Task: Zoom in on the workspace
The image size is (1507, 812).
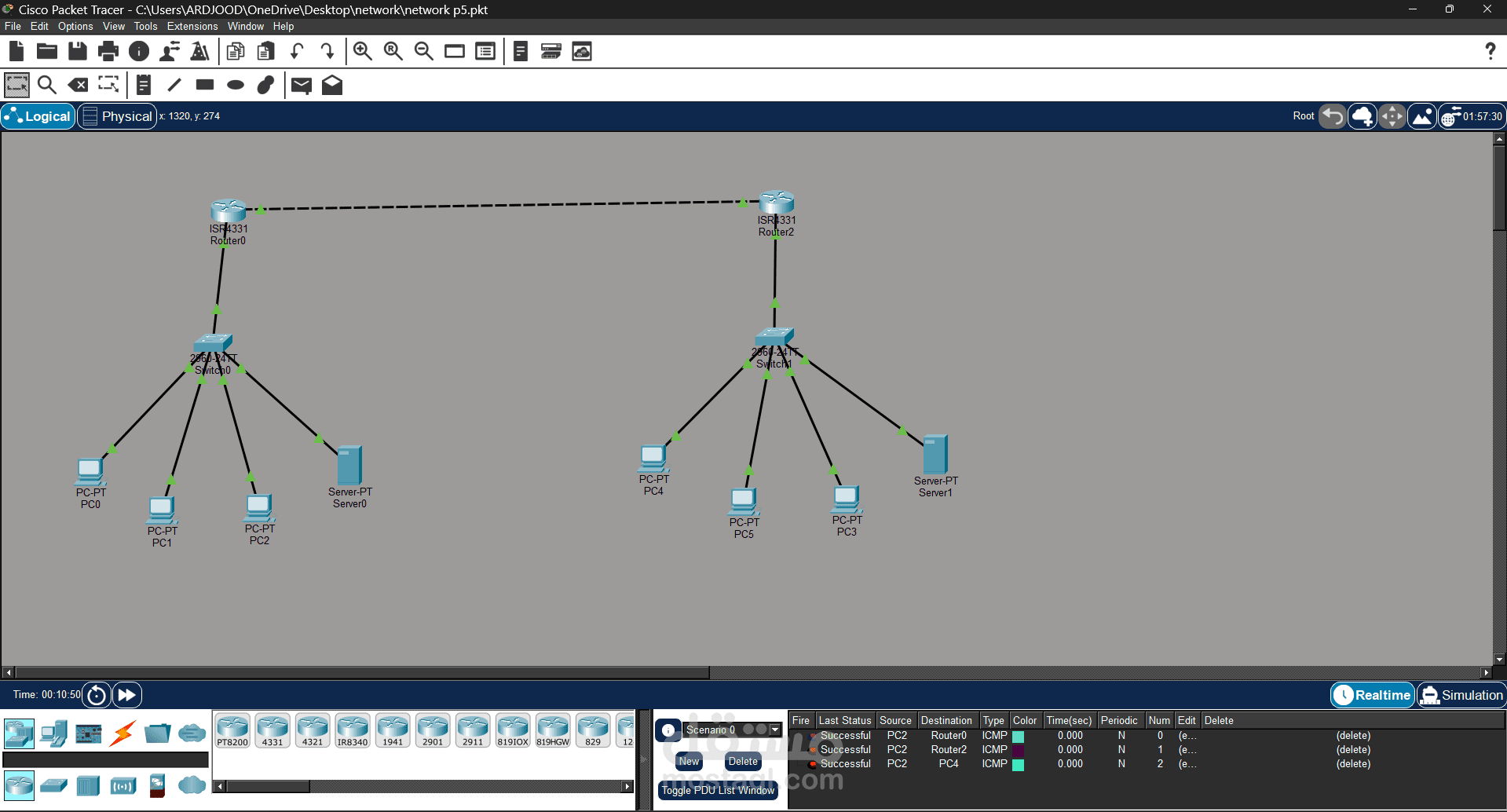Action: 363,52
